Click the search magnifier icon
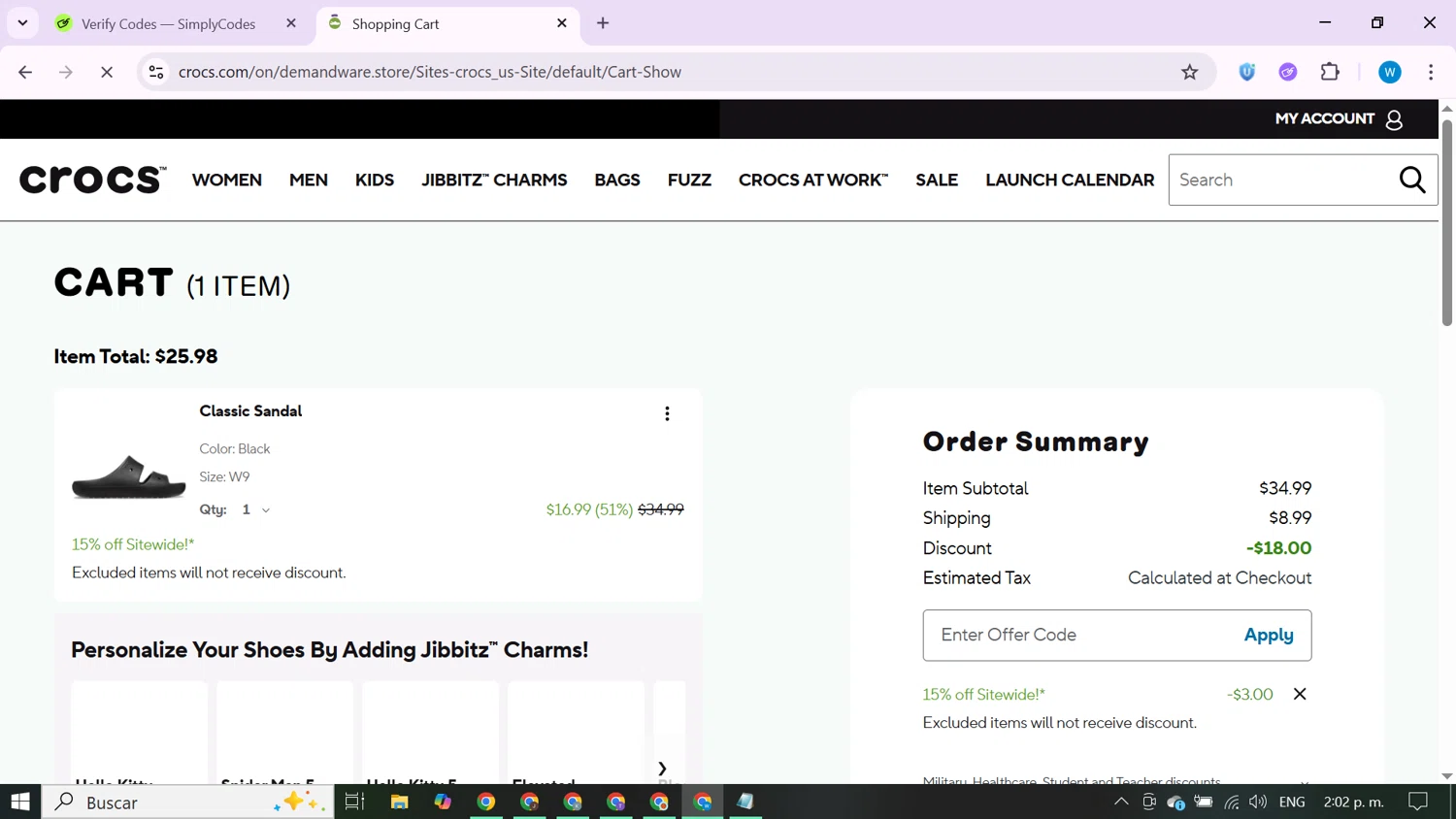1456x819 pixels. coord(1412,180)
